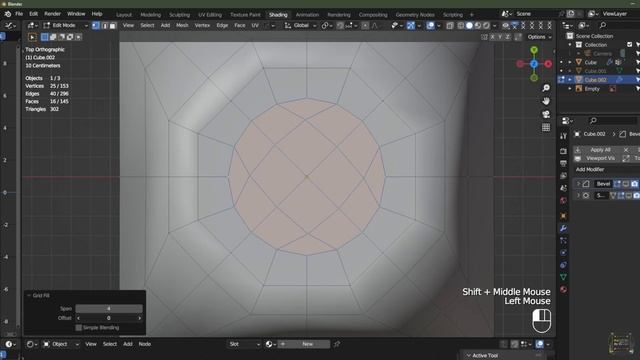Open the Help menu
The height and width of the screenshot is (360, 640).
(97, 14)
